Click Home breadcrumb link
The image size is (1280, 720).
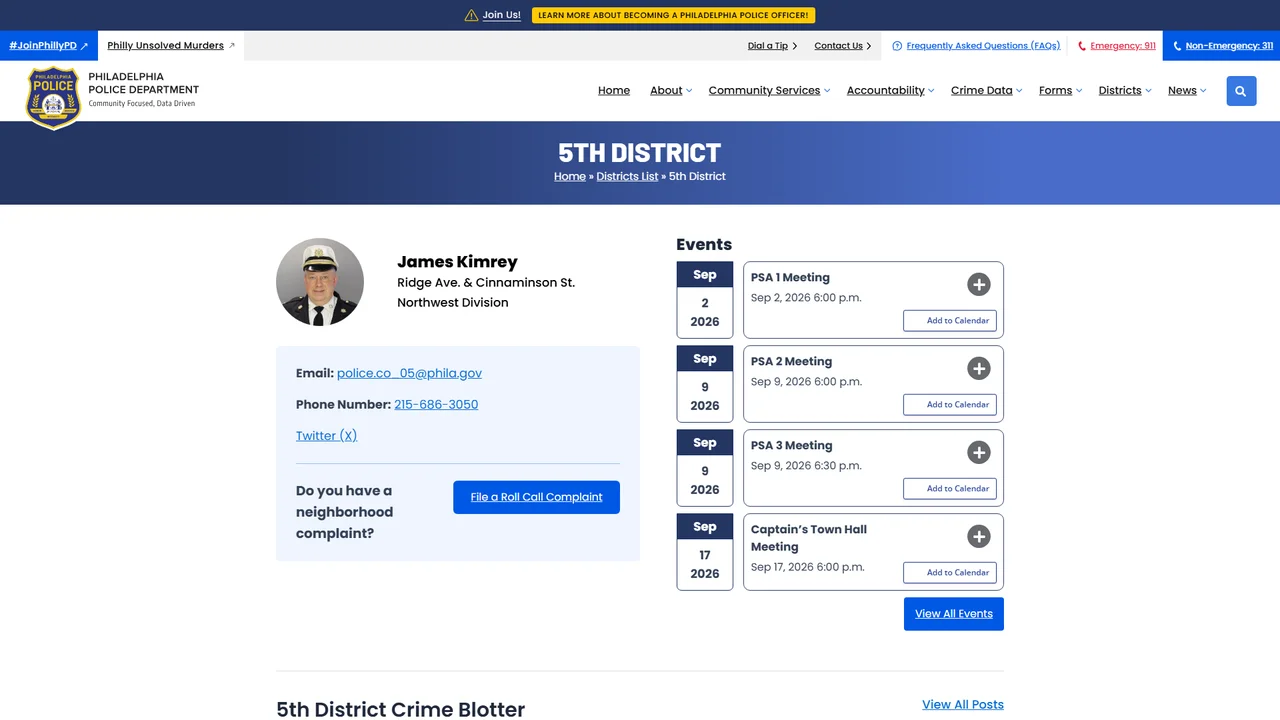click(570, 176)
